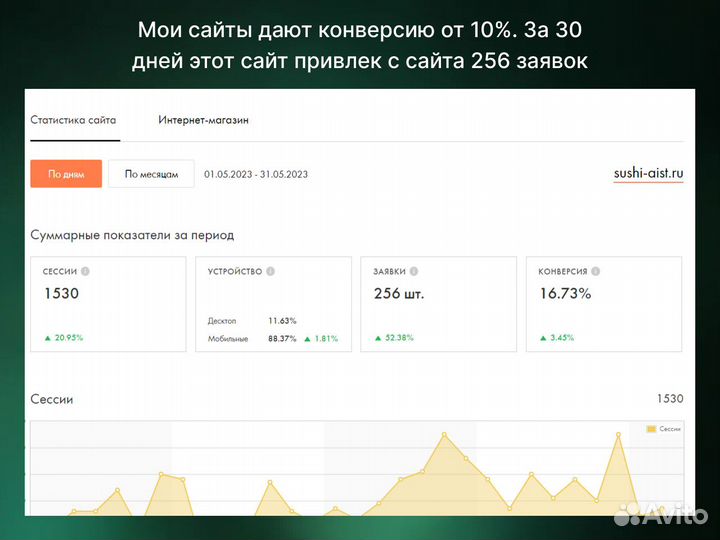Click the info icon next to Устройство
Screen dimensions: 720x540
point(271,271)
